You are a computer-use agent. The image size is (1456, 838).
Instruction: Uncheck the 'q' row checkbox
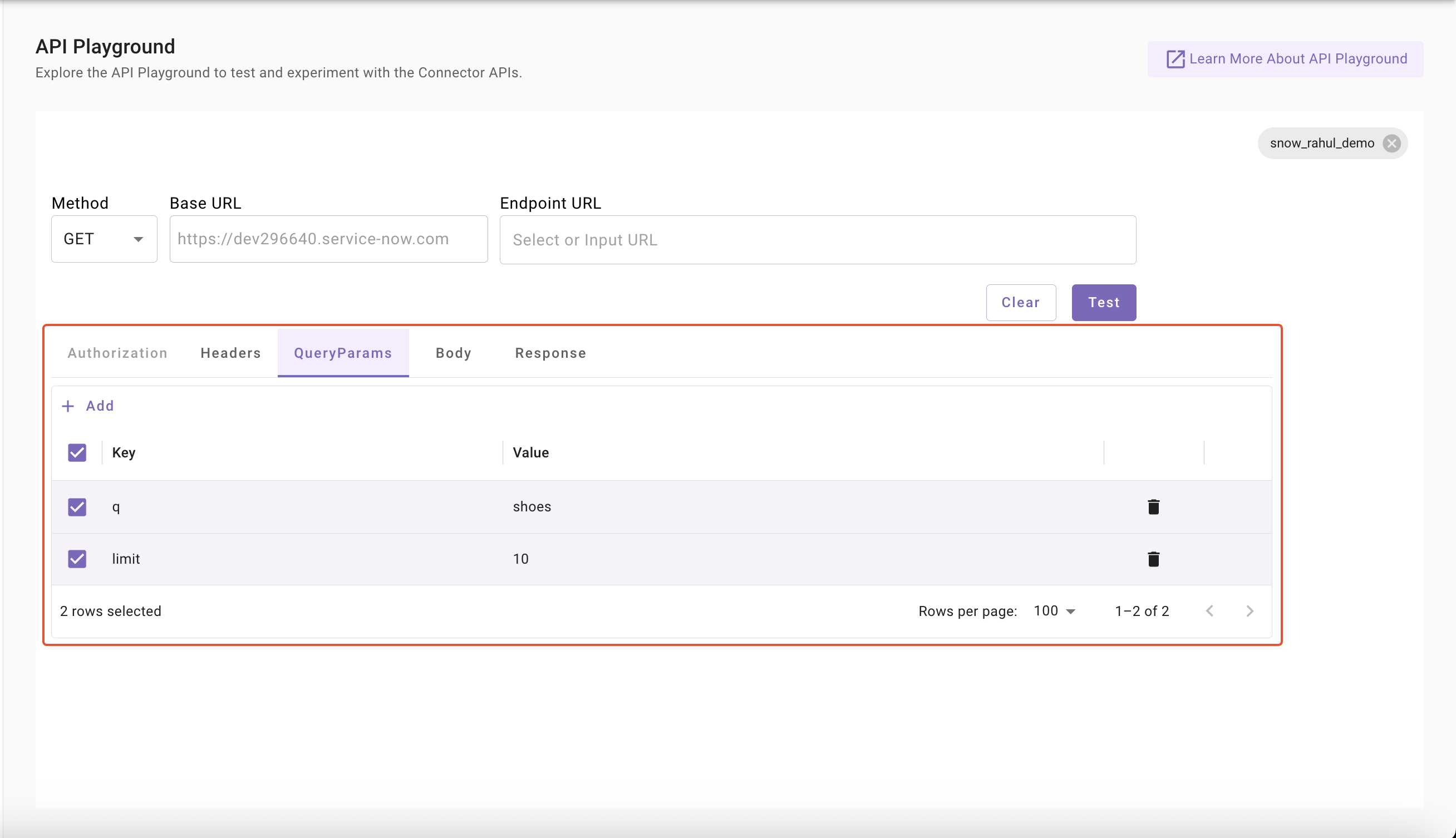tap(77, 507)
